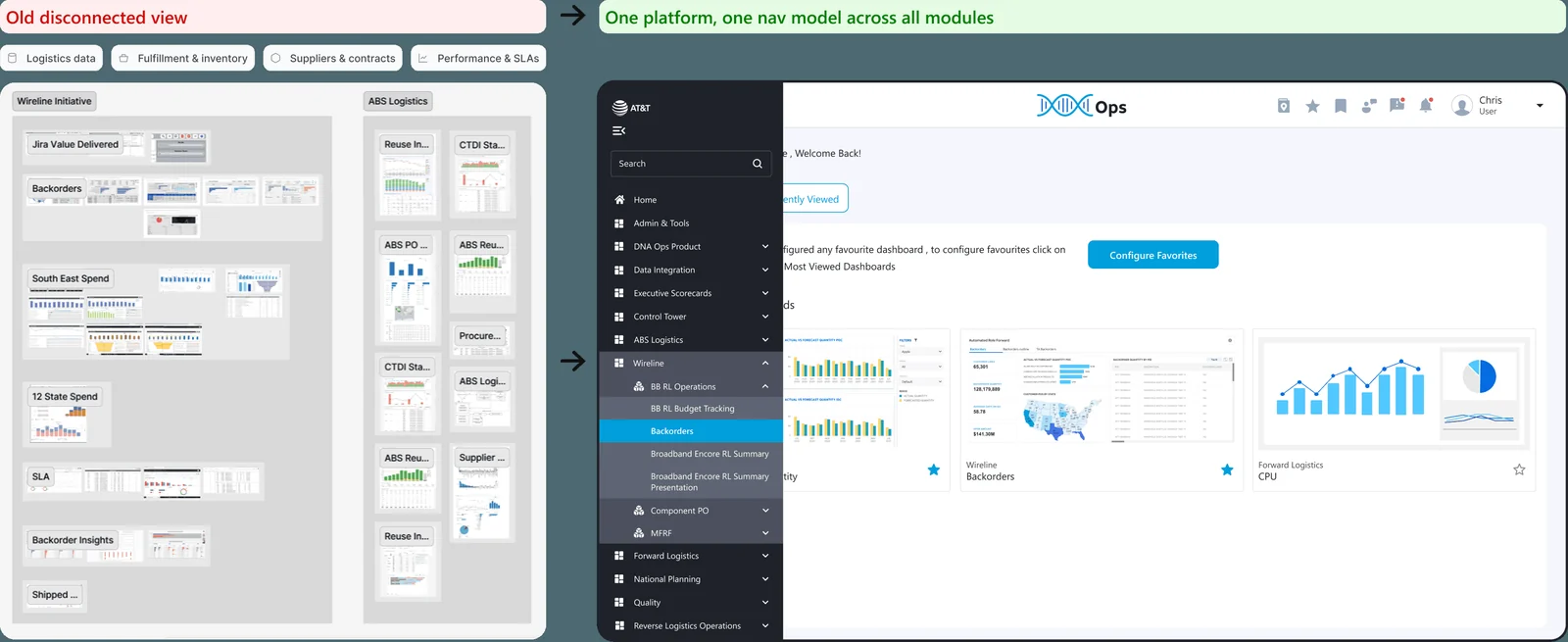The width and height of the screenshot is (1568, 642).
Task: Click the grid icon beside Wireline
Action: pos(619,364)
